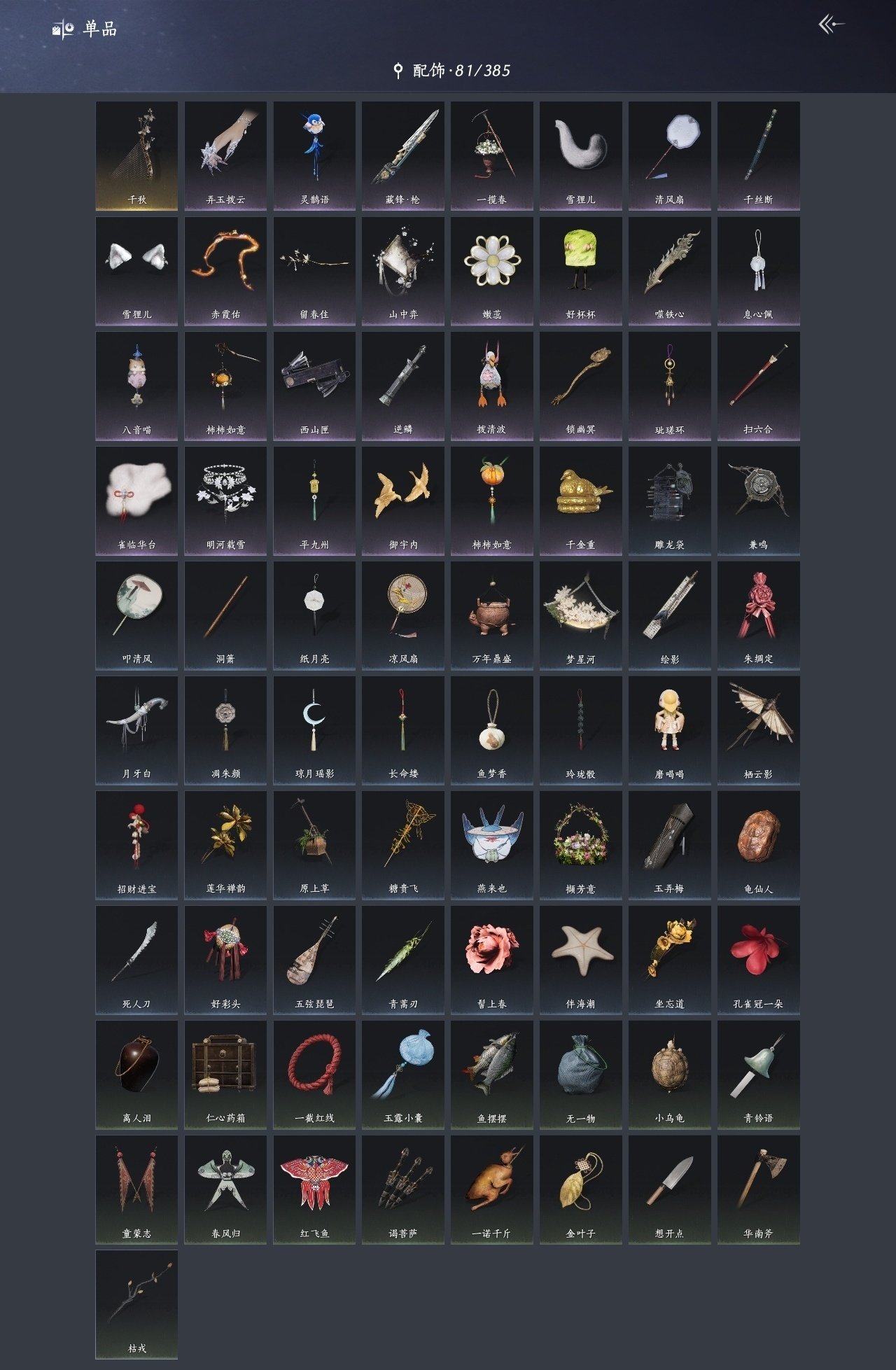Image resolution: width=896 pixels, height=1370 pixels.
Task: Click the 配饰·81/385 category label
Action: (461, 70)
